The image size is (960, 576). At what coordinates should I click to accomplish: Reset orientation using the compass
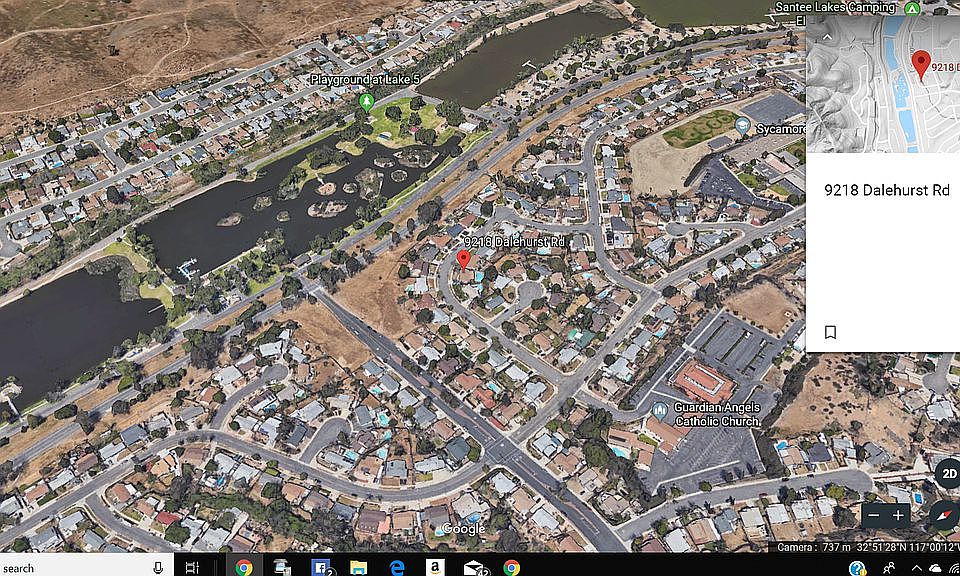tap(946, 515)
